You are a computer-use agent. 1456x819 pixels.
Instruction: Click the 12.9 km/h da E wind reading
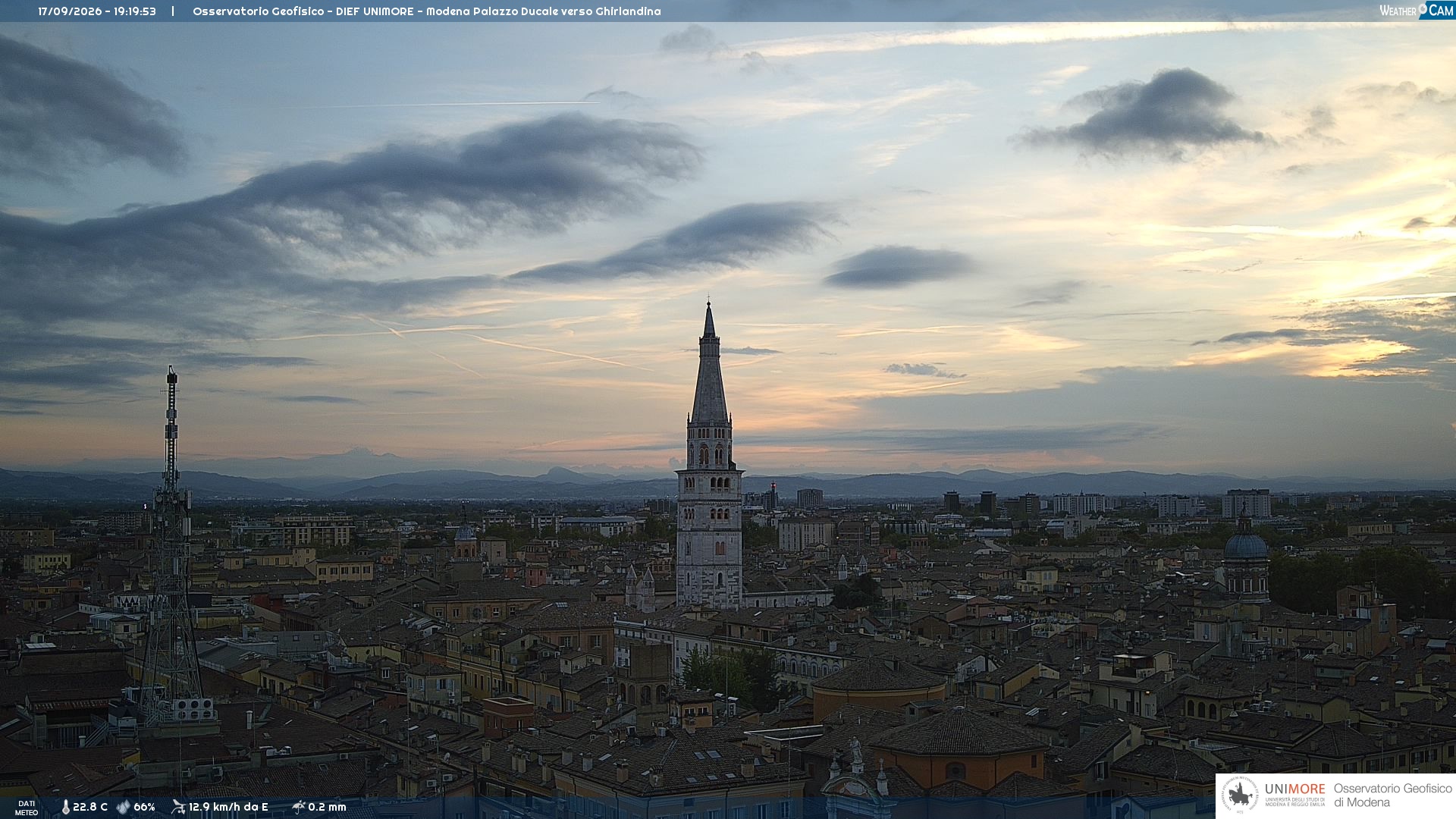(228, 807)
